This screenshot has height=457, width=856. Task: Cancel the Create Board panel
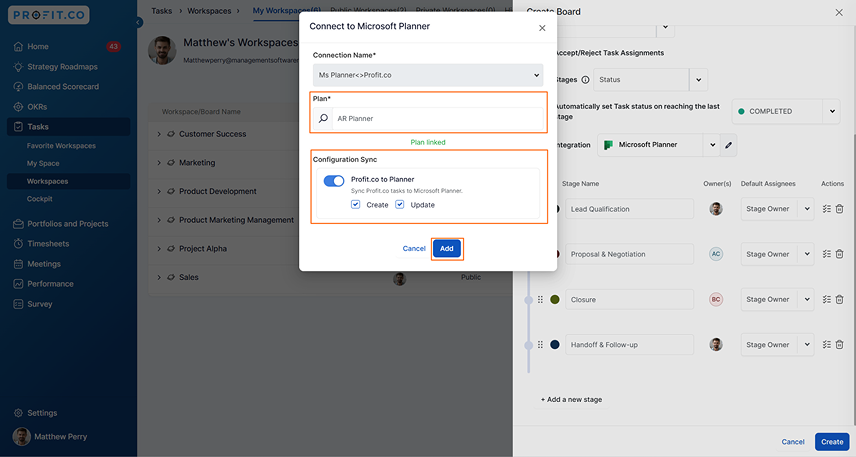click(x=793, y=442)
